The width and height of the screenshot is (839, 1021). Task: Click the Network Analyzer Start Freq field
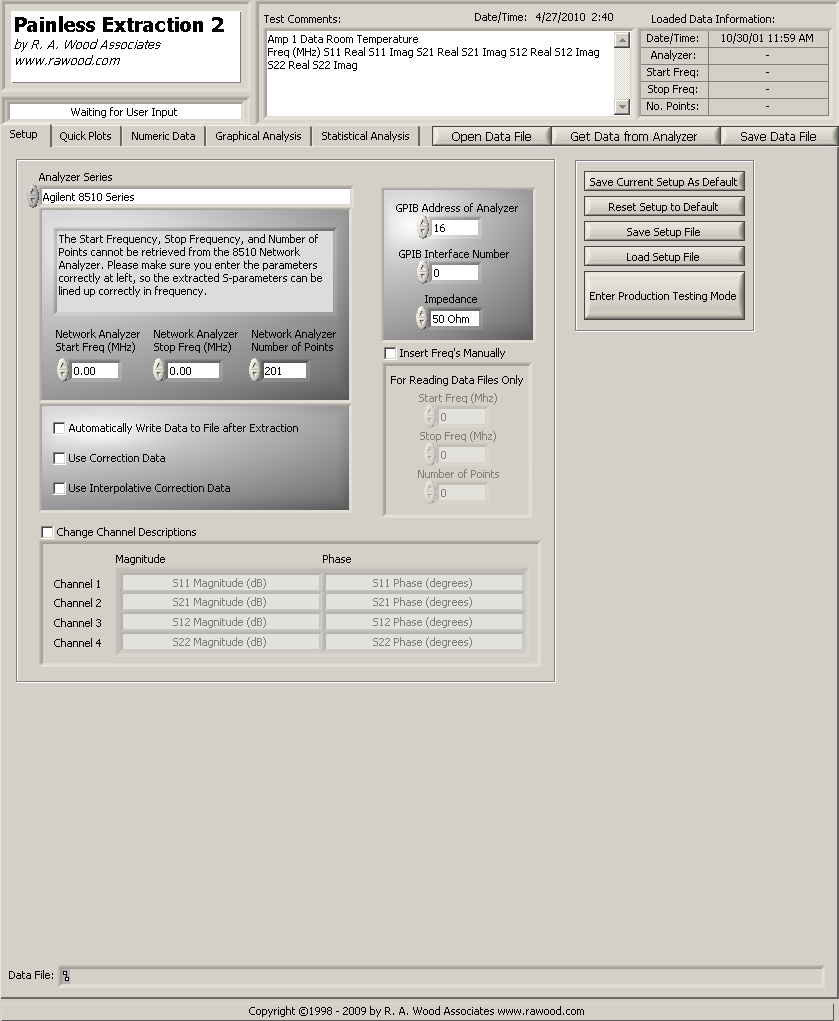[x=94, y=371]
